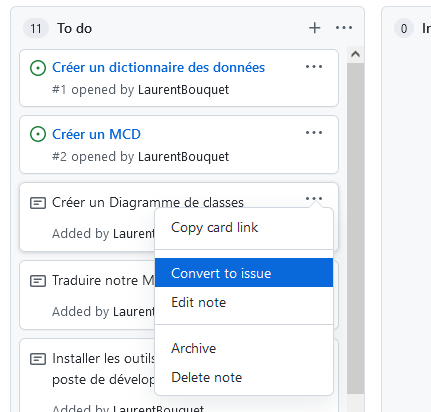431x412 pixels.
Task: Open the Créer un dictionnaire des données issue link
Action: pyautogui.click(x=158, y=68)
